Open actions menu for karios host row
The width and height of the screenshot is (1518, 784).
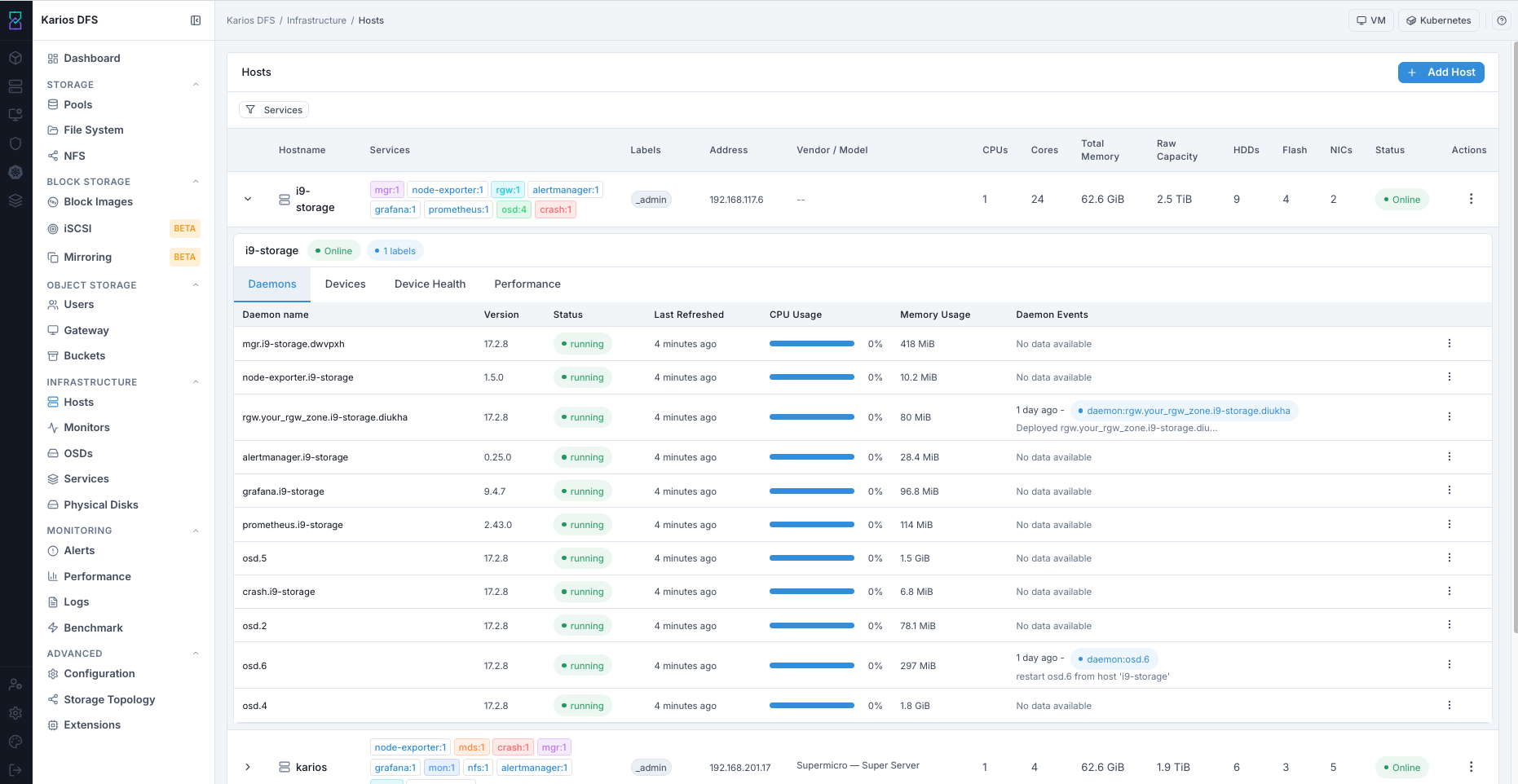point(1471,767)
